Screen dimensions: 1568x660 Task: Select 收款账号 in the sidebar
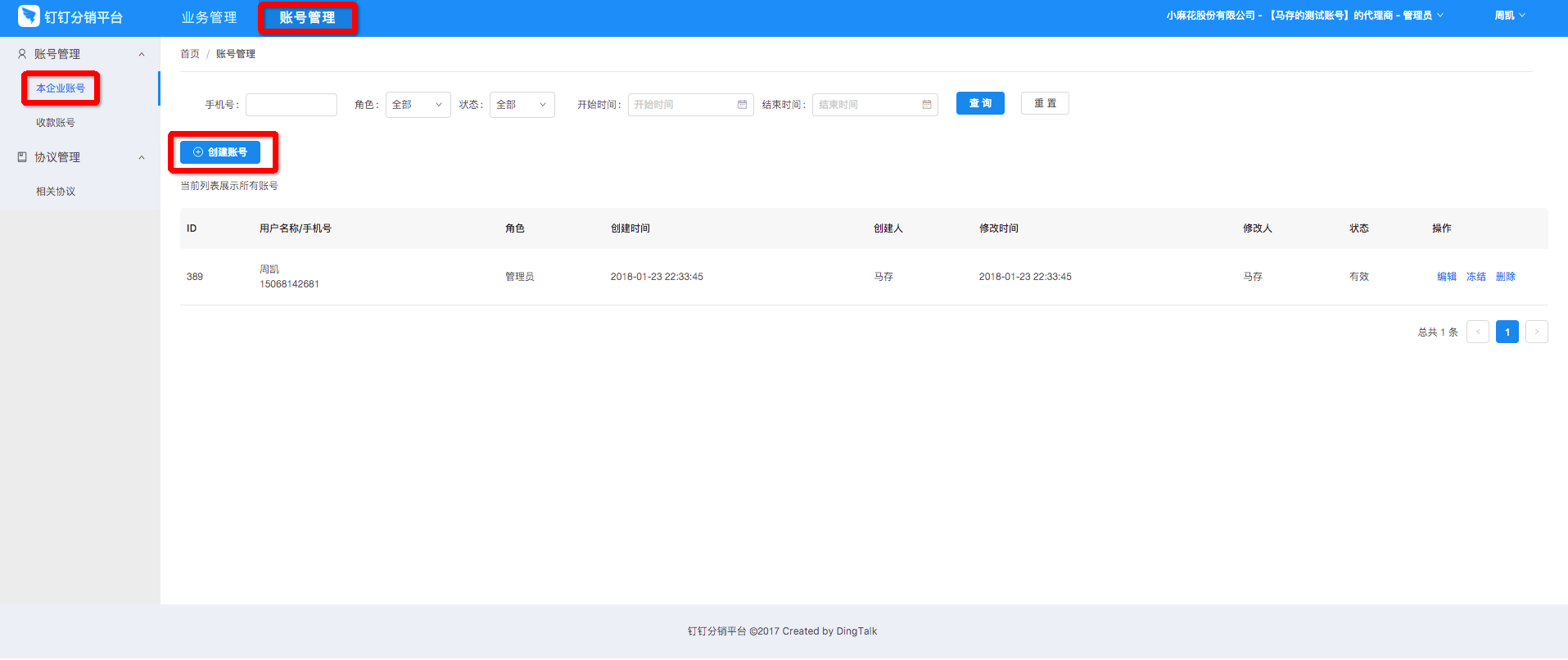tap(56, 123)
